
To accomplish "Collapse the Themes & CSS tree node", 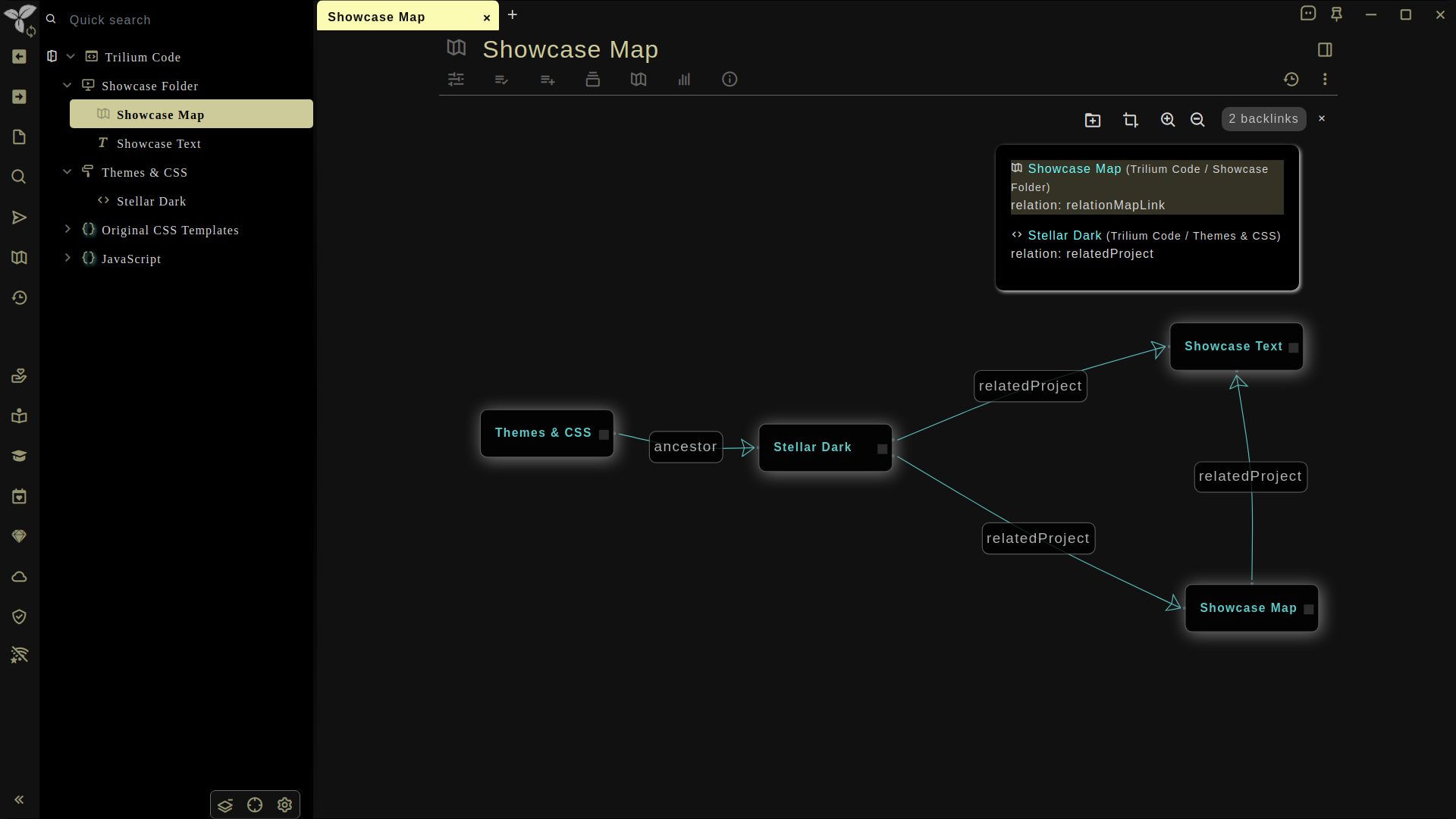I will (67, 172).
